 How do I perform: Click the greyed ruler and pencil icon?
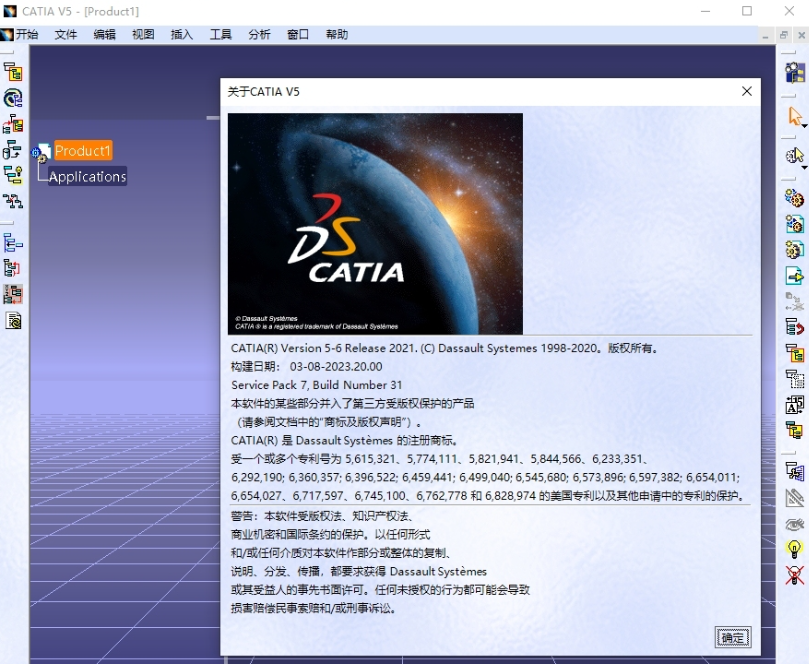point(795,497)
